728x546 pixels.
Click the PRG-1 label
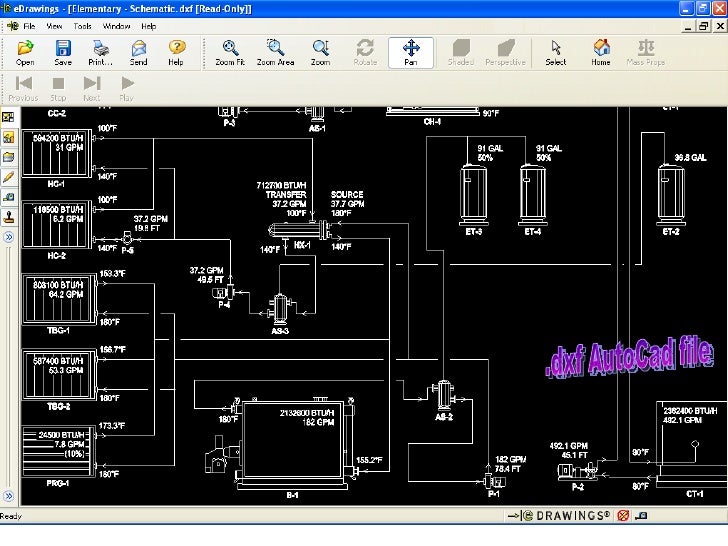click(58, 483)
